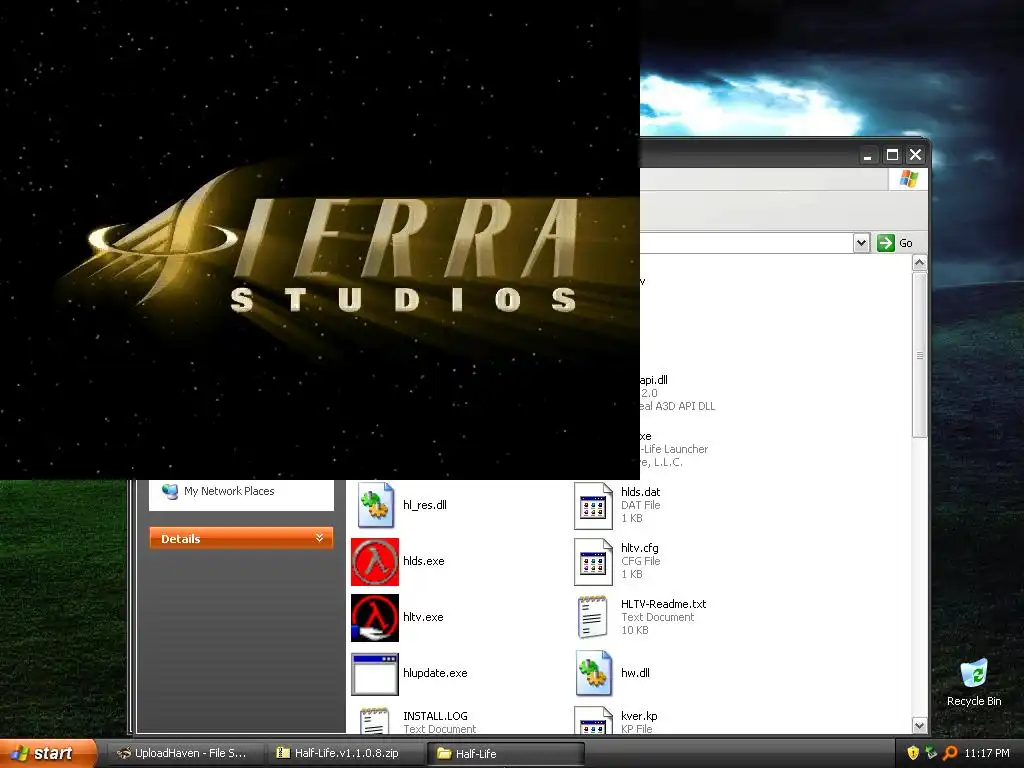Click the Details panel header
The height and width of the screenshot is (768, 1024).
pyautogui.click(x=241, y=538)
